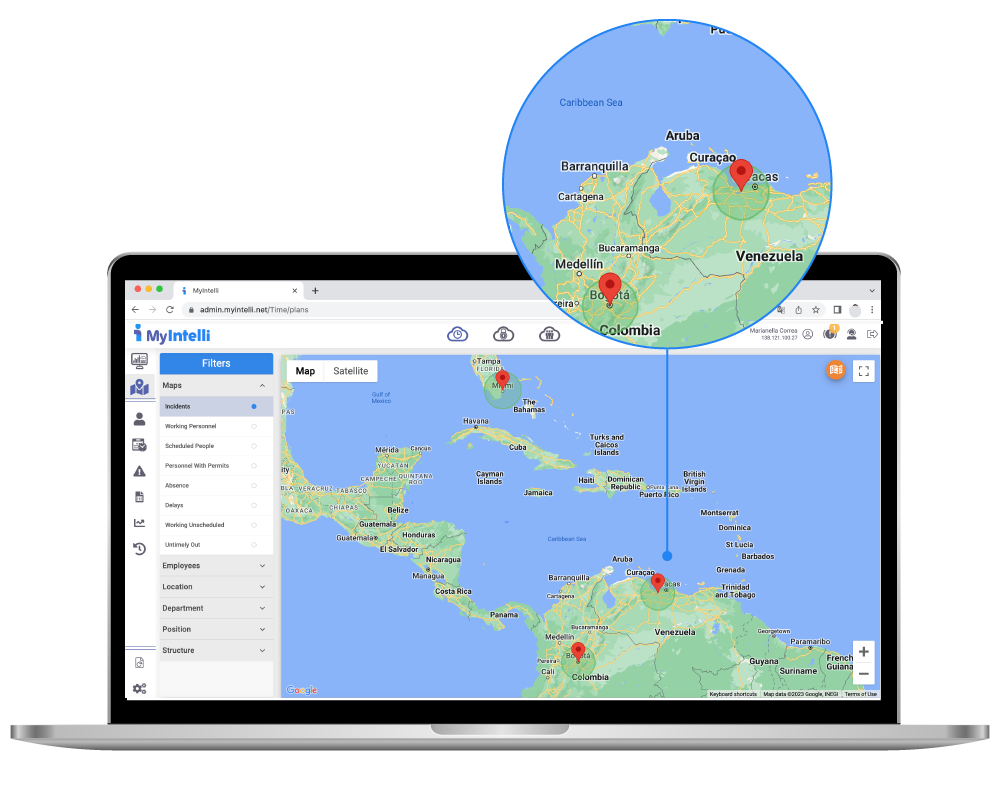
Task: Select the Incidents map radio option
Action: pos(254,406)
